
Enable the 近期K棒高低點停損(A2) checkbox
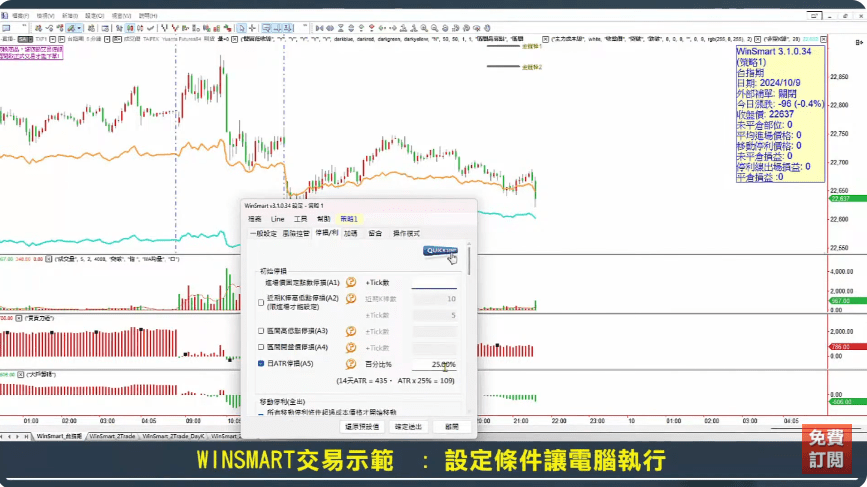[x=261, y=302]
